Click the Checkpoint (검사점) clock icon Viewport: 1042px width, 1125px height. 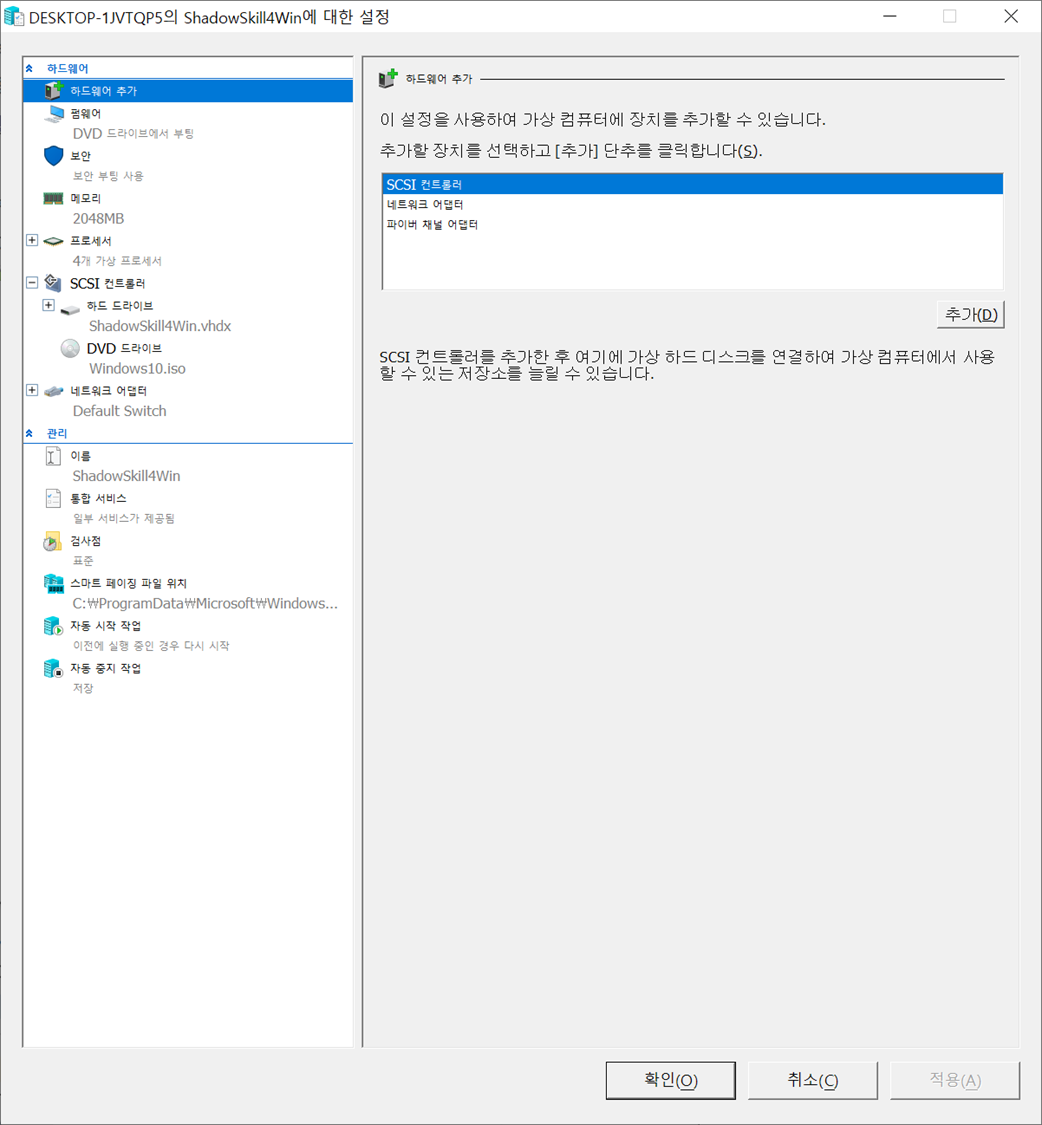click(52, 541)
